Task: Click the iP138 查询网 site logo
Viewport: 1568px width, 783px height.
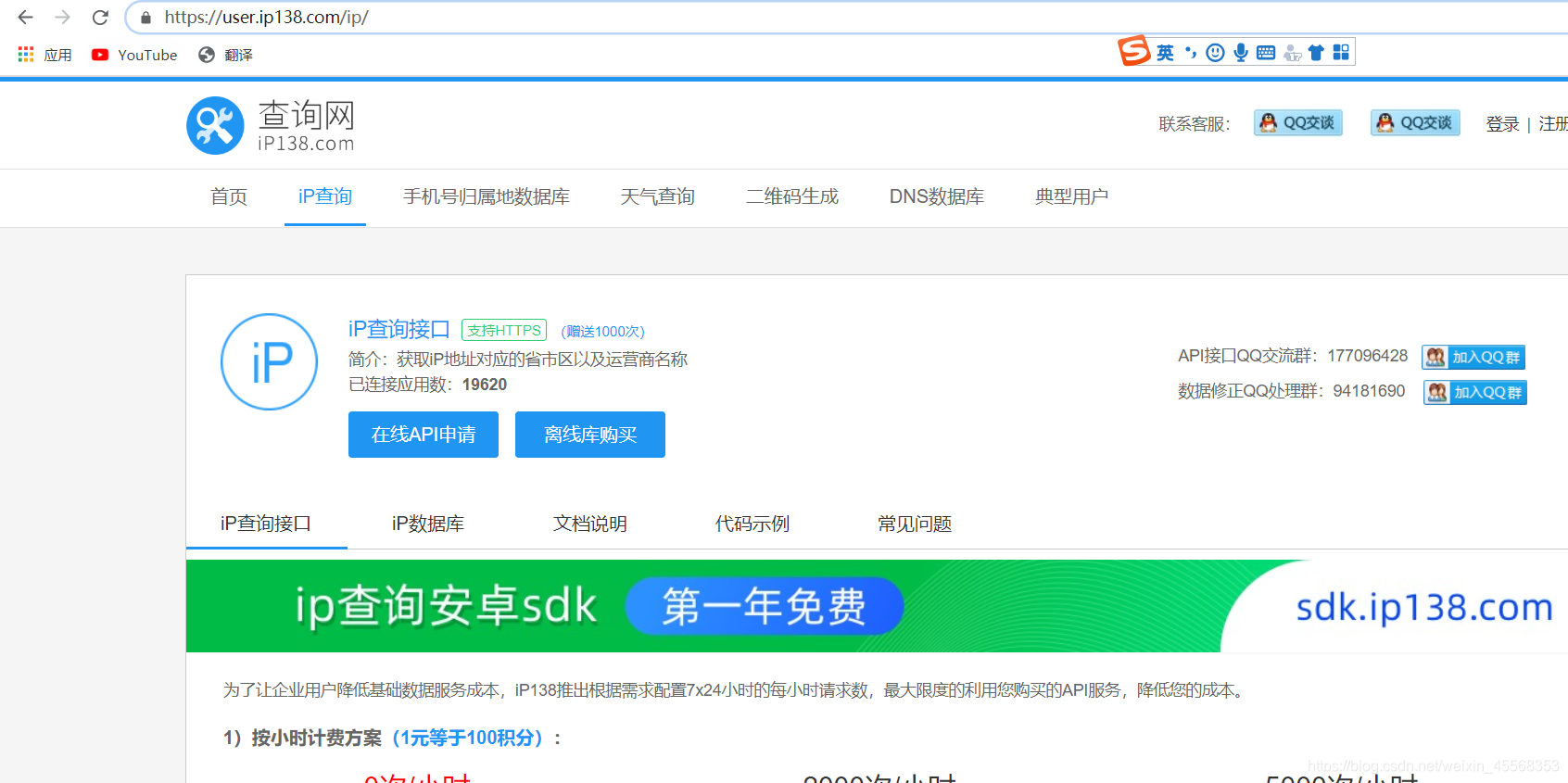Action: [x=271, y=125]
